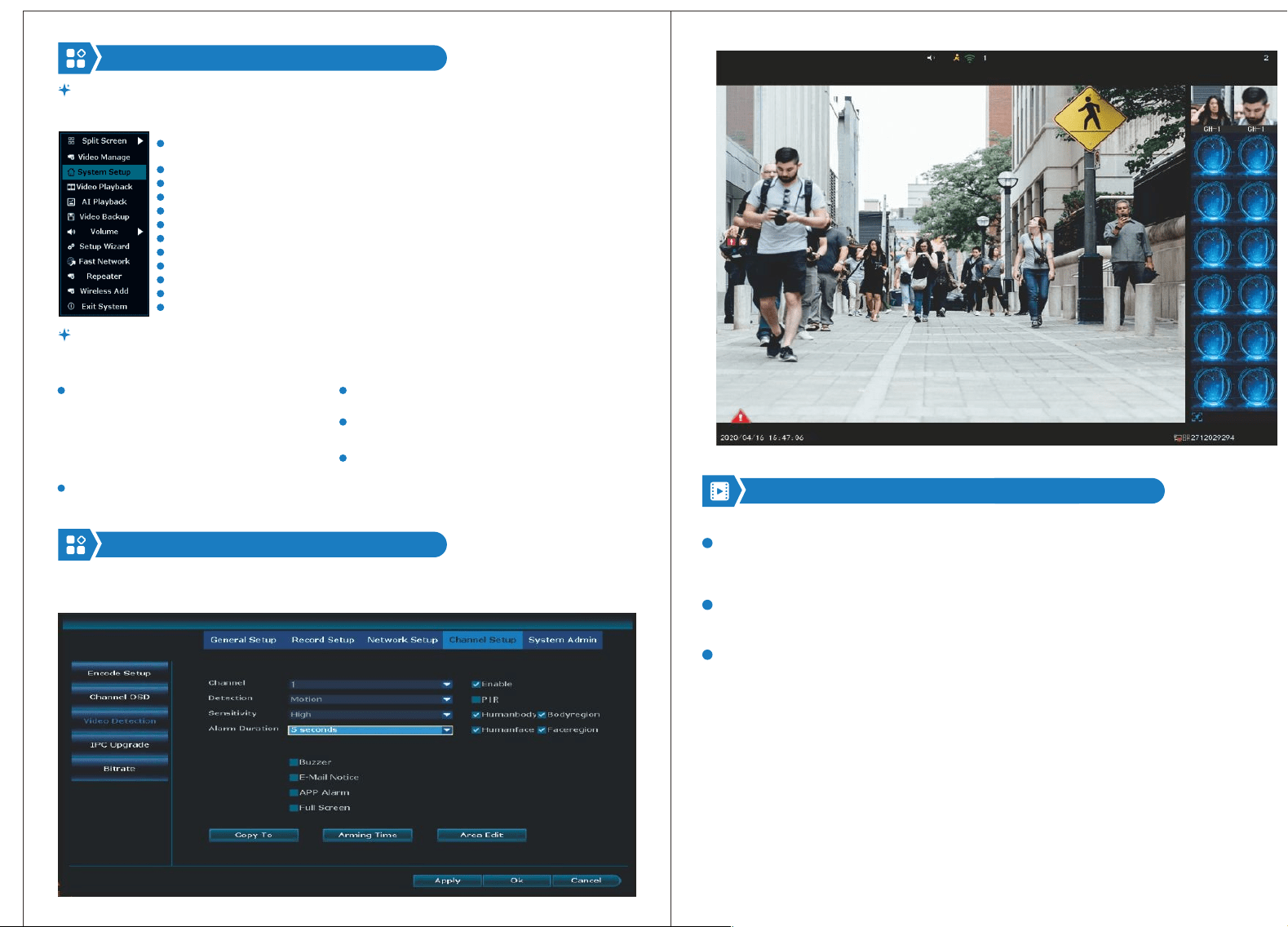Viewport: 1288px width, 927px height.
Task: Open Bitrate in the sidebar
Action: pos(120,769)
